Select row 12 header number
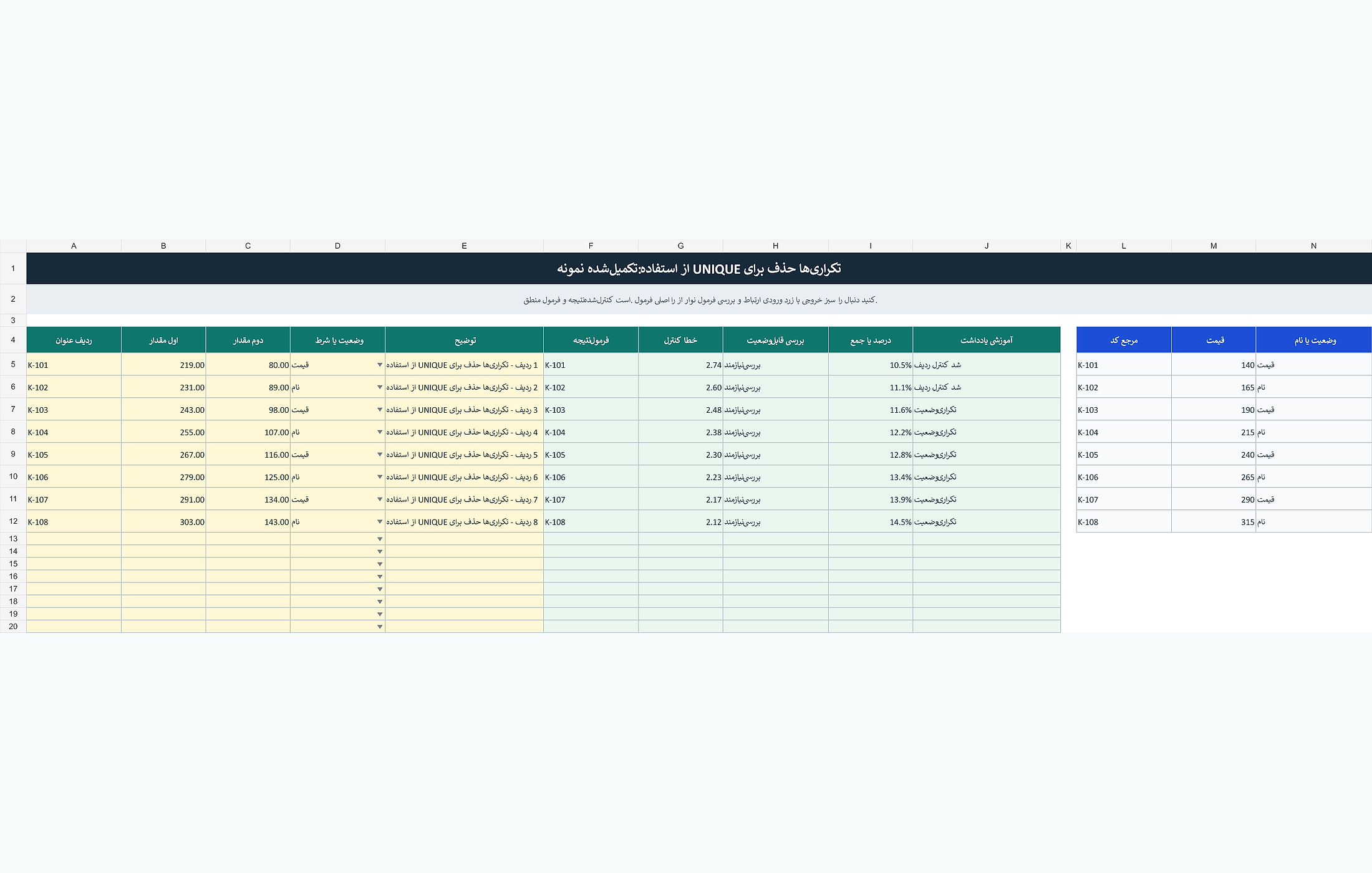 click(13, 521)
